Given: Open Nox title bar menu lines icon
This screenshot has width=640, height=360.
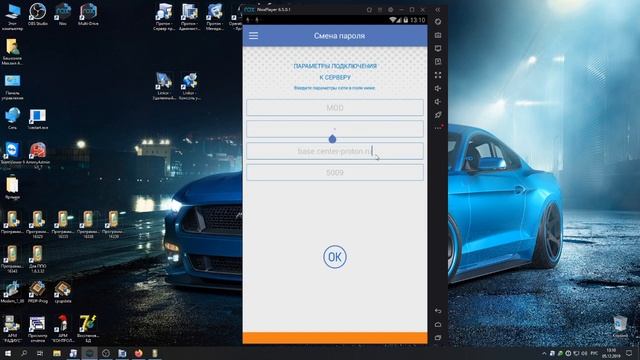Looking at the screenshot, I should pyautogui.click(x=380, y=9).
